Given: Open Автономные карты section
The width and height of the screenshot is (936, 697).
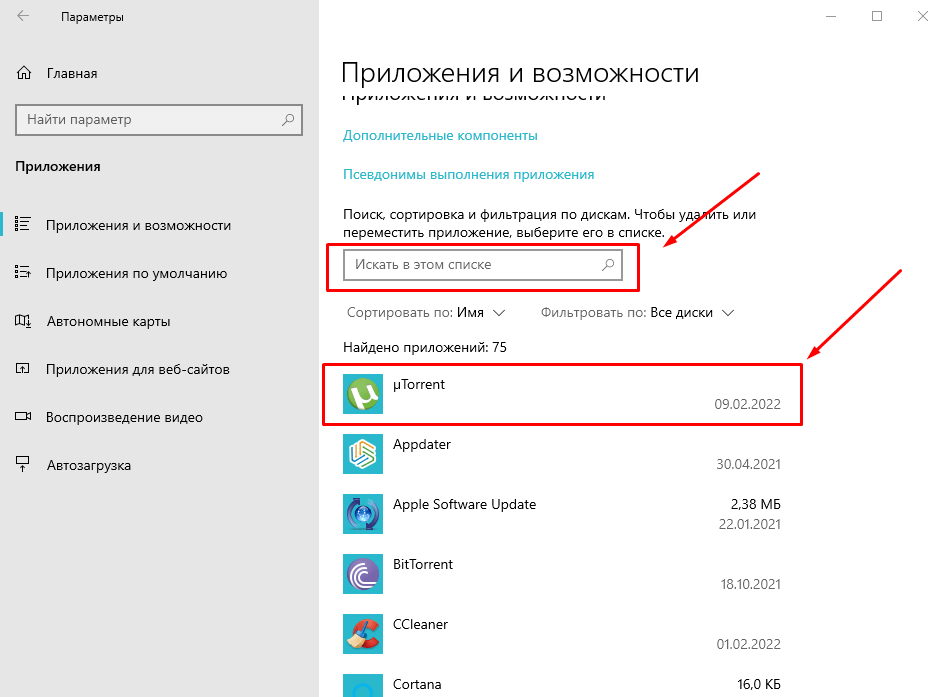Looking at the screenshot, I should pos(108,322).
